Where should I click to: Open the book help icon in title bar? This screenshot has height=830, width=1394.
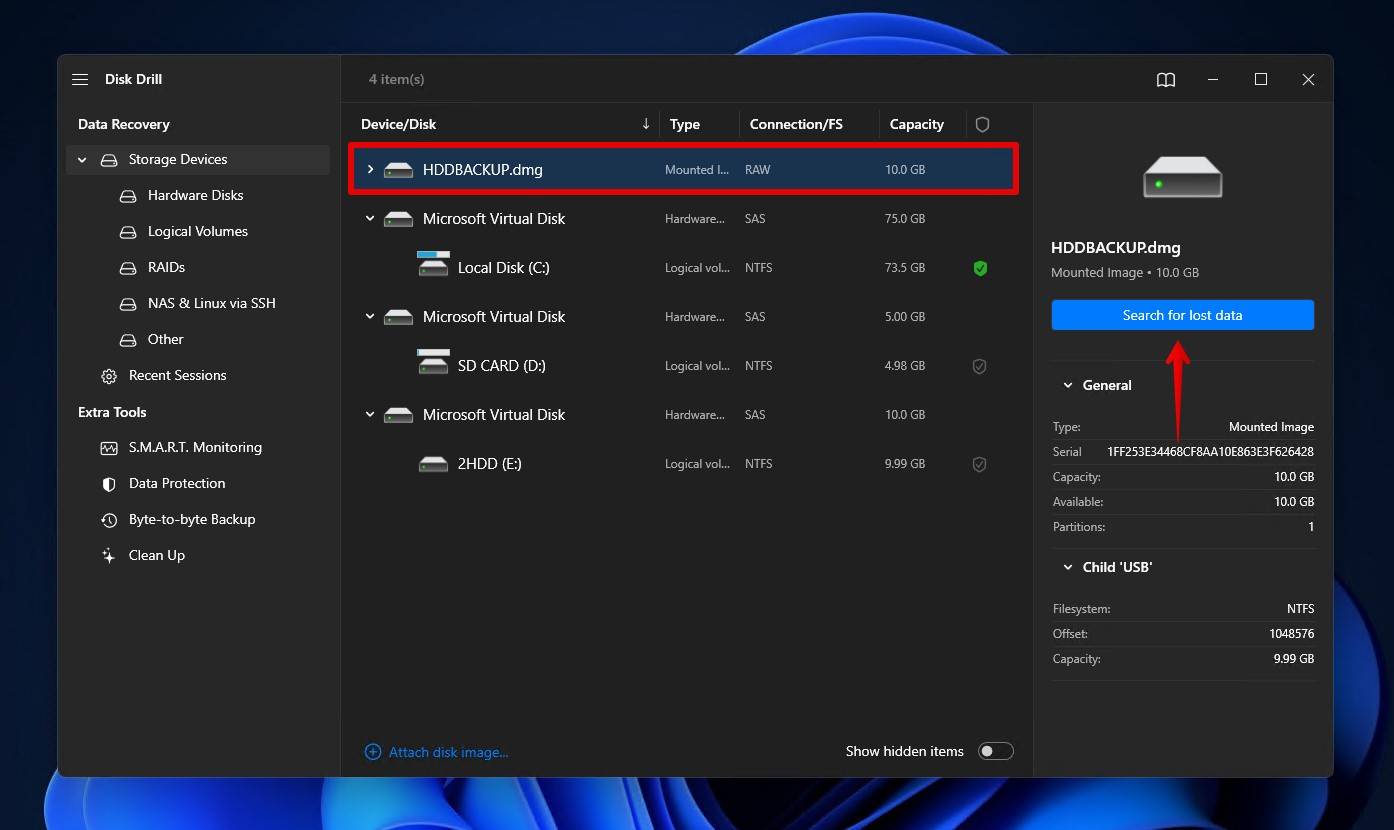coord(1166,80)
